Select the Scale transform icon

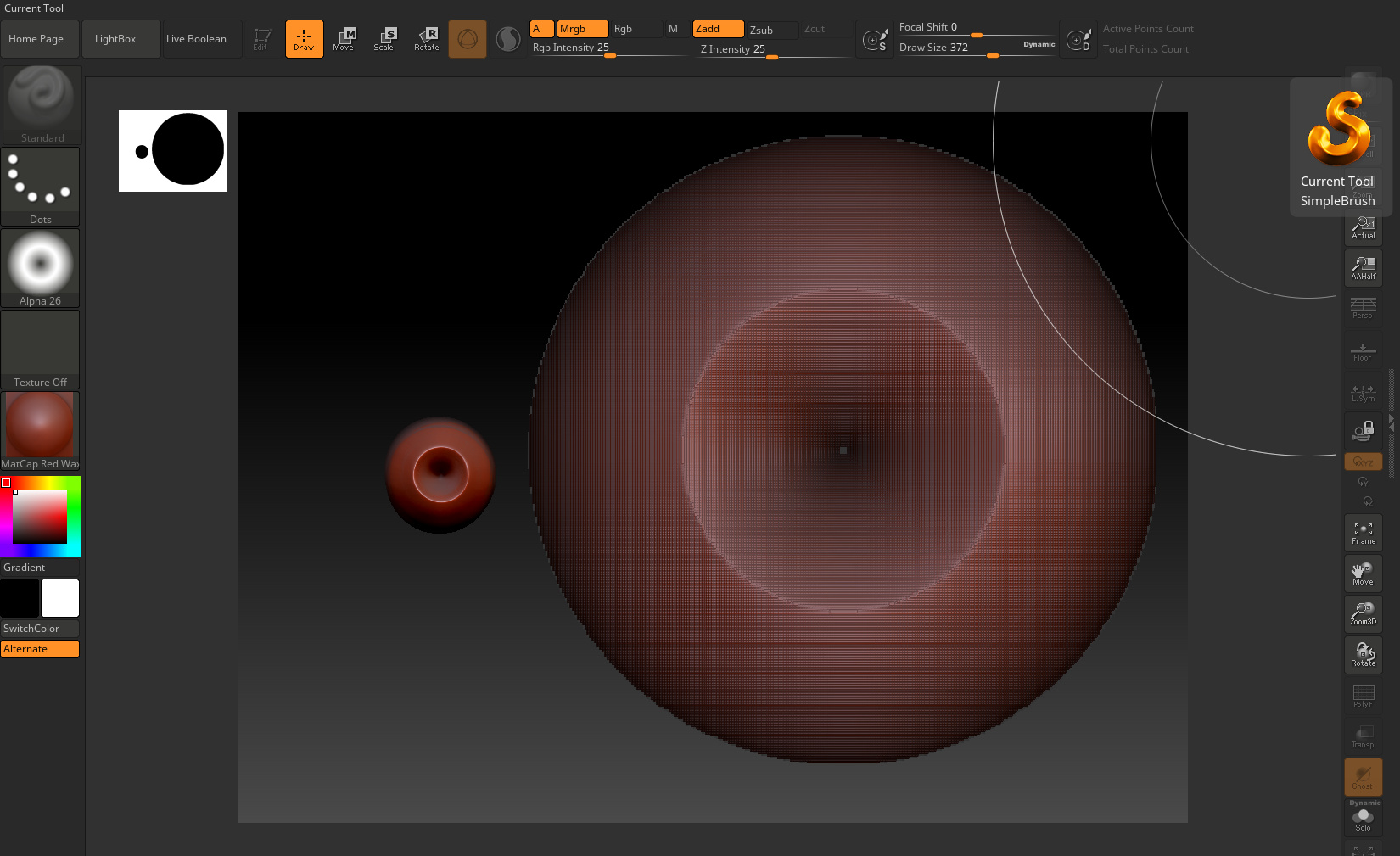384,39
